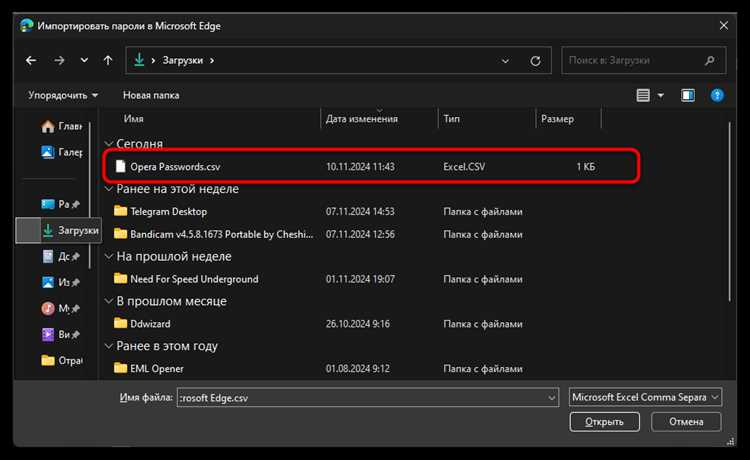Sort by Дата изменения column header
Viewport: 750px width, 460px height.
362,119
